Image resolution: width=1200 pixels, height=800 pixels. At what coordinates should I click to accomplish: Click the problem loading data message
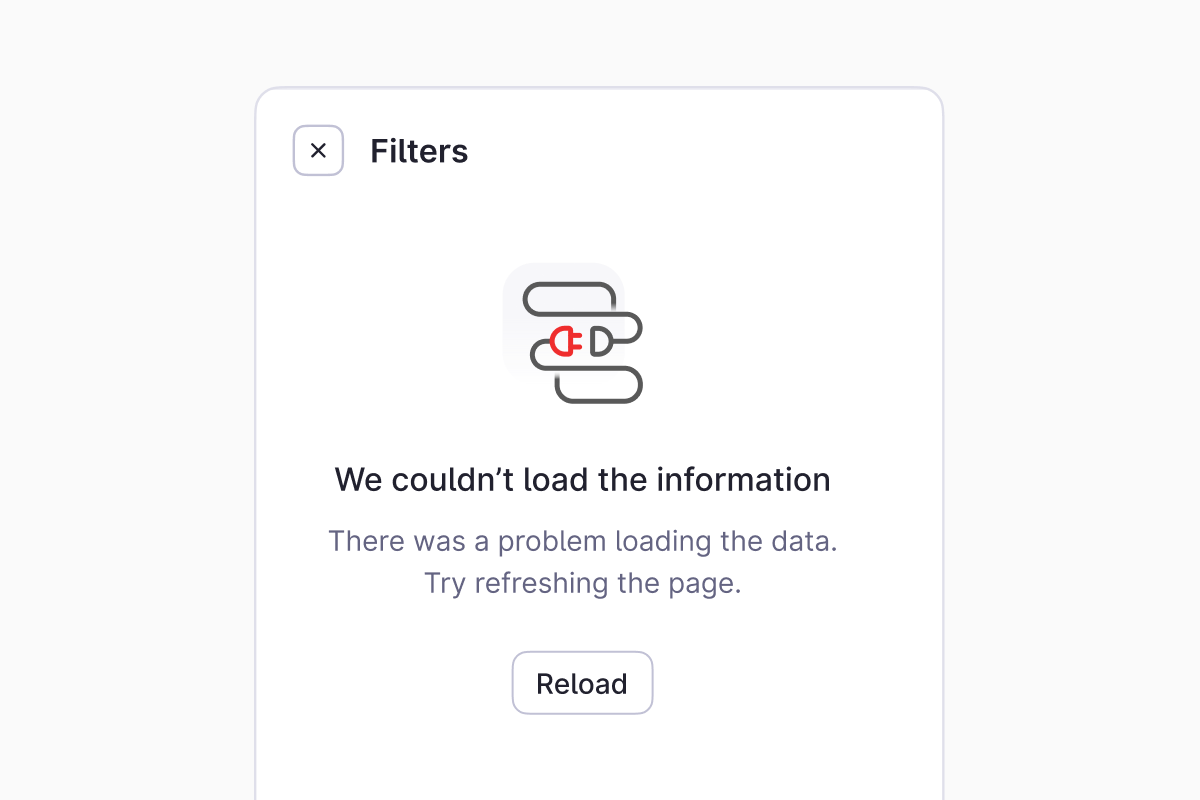(583, 541)
